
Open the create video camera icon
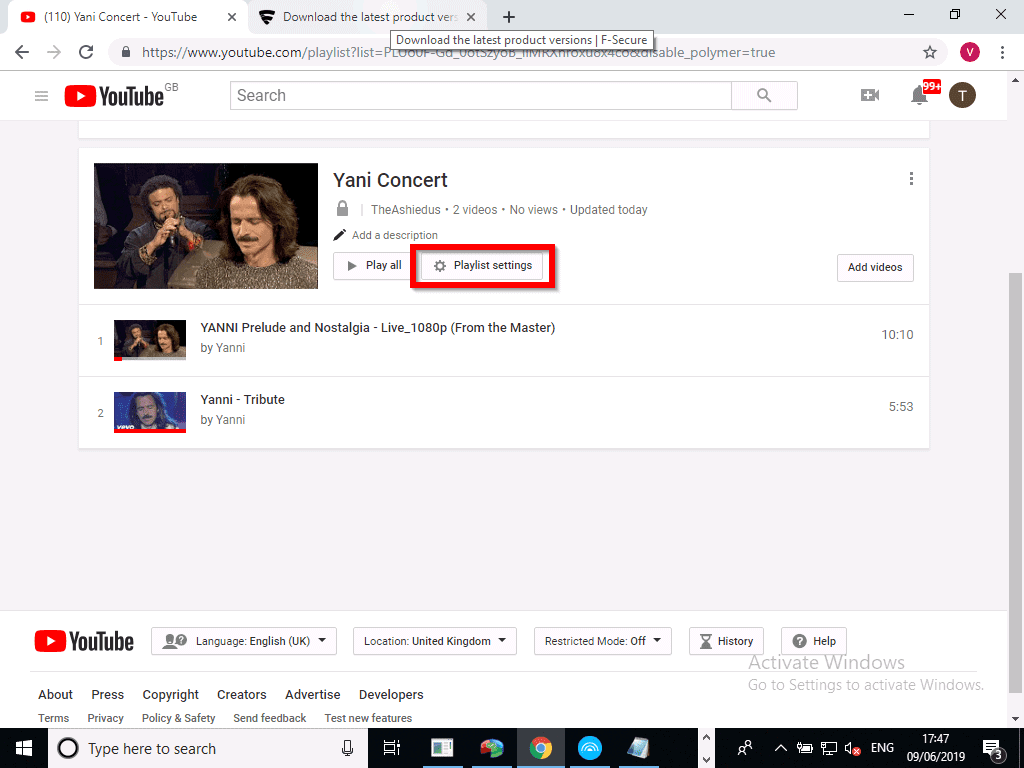coord(870,95)
